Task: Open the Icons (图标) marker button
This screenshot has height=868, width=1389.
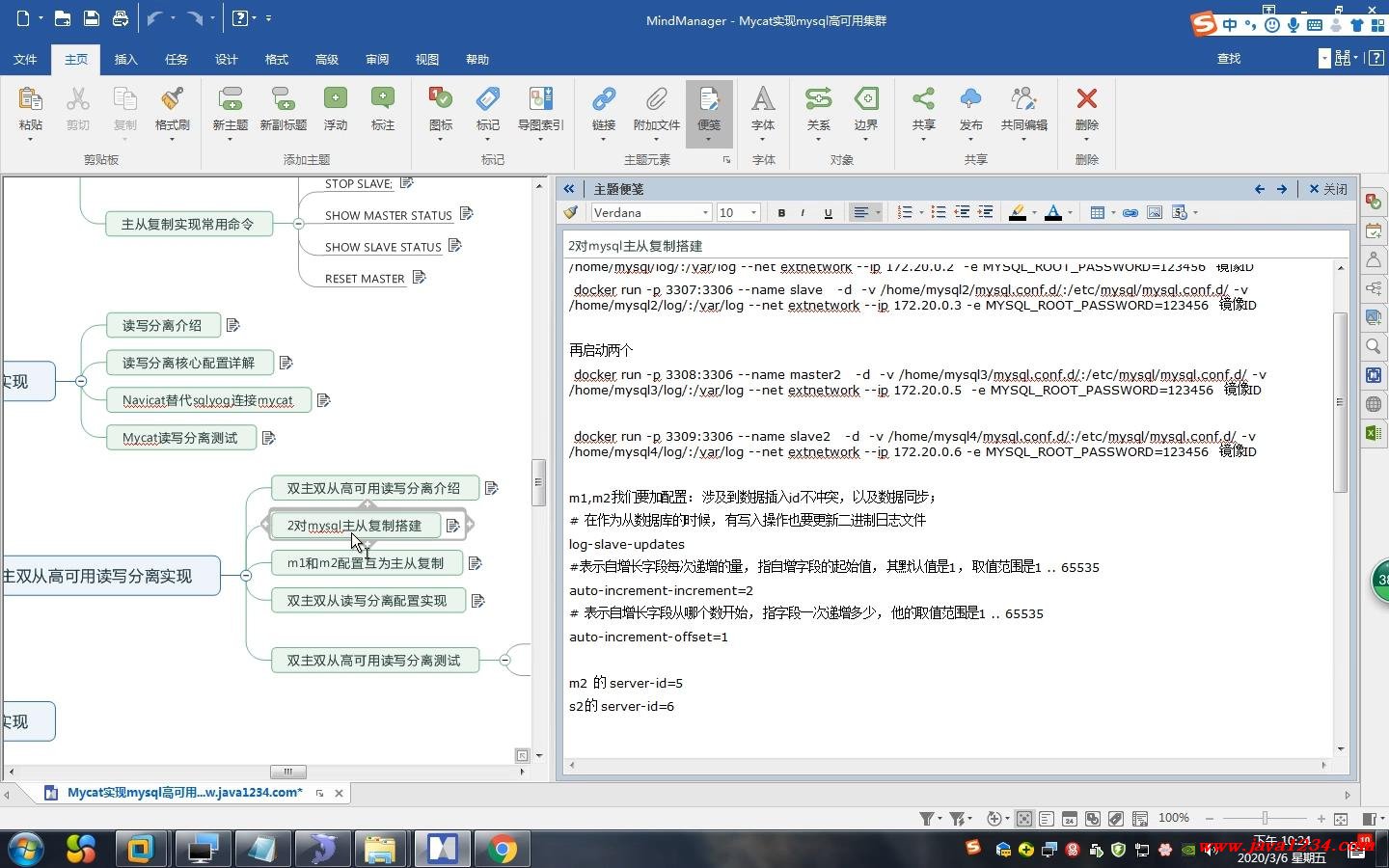Action: click(x=440, y=99)
